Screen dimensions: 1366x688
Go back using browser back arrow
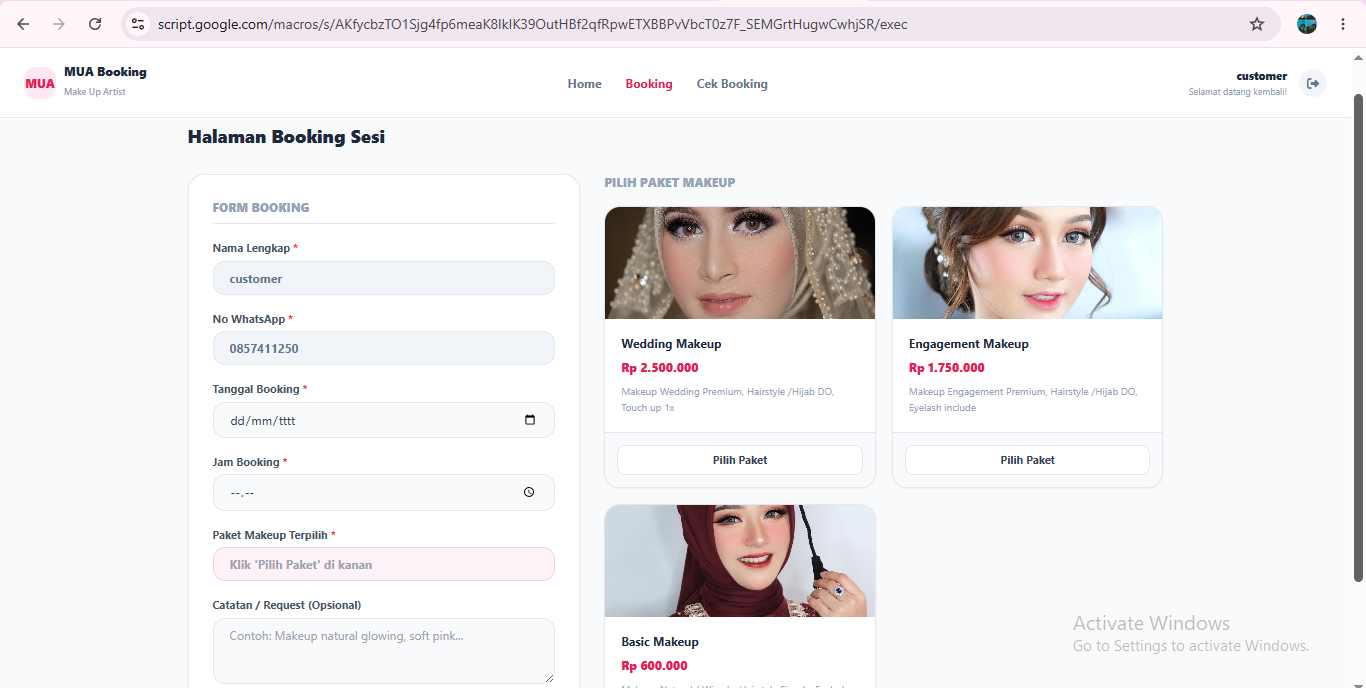click(23, 24)
